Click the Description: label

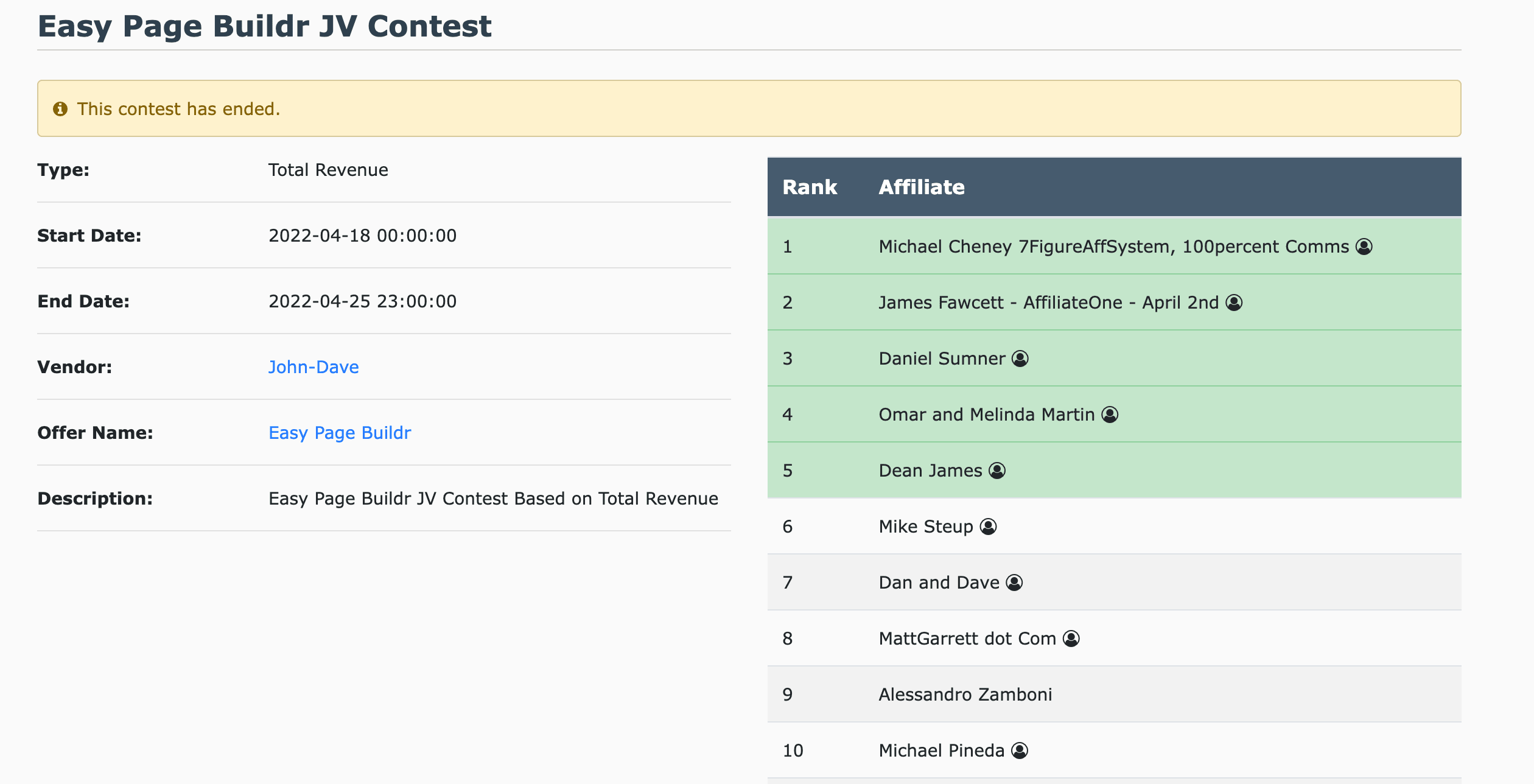[95, 499]
